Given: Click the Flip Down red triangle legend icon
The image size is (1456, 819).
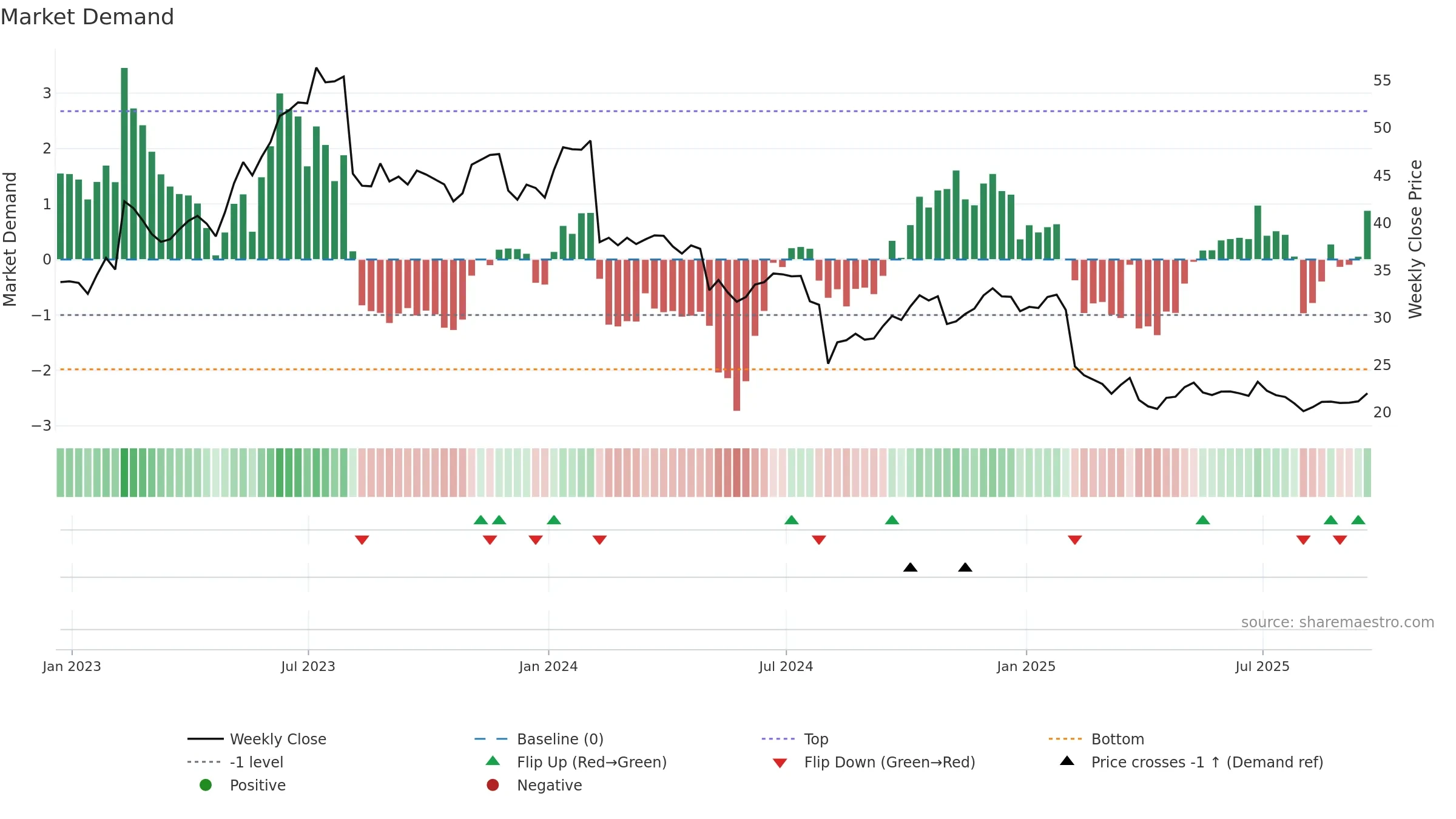Looking at the screenshot, I should (x=780, y=763).
